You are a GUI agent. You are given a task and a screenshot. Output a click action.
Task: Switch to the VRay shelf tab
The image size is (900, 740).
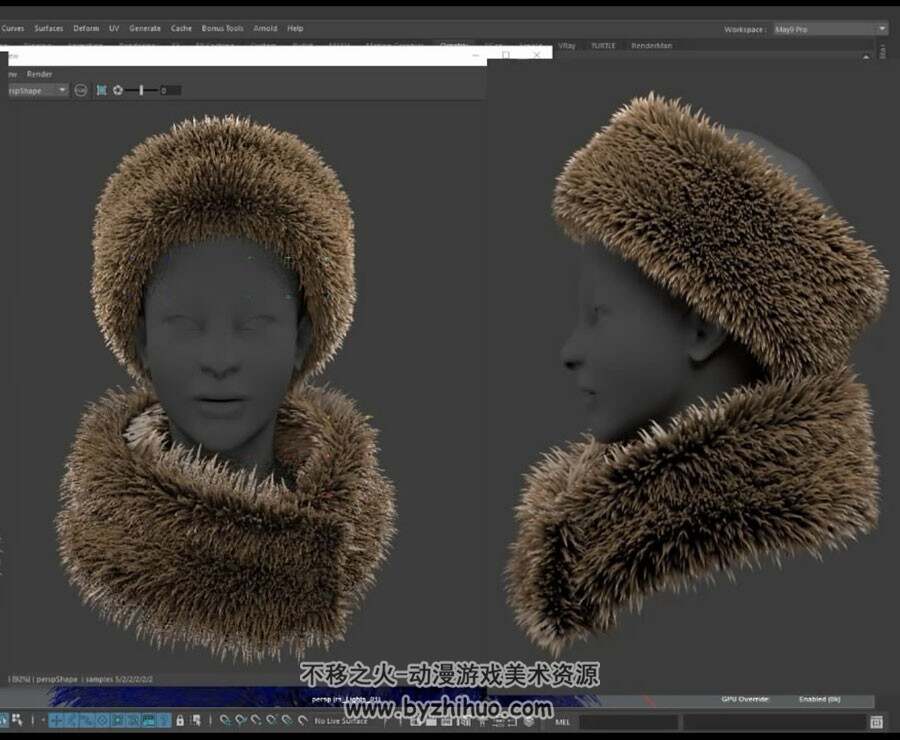point(567,45)
